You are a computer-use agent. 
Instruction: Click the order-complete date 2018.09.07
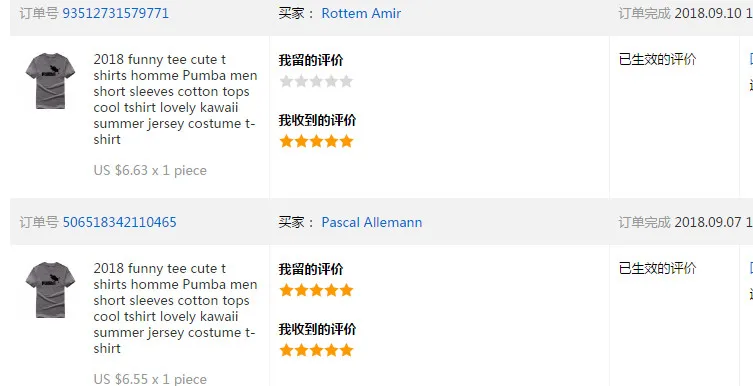coord(708,222)
